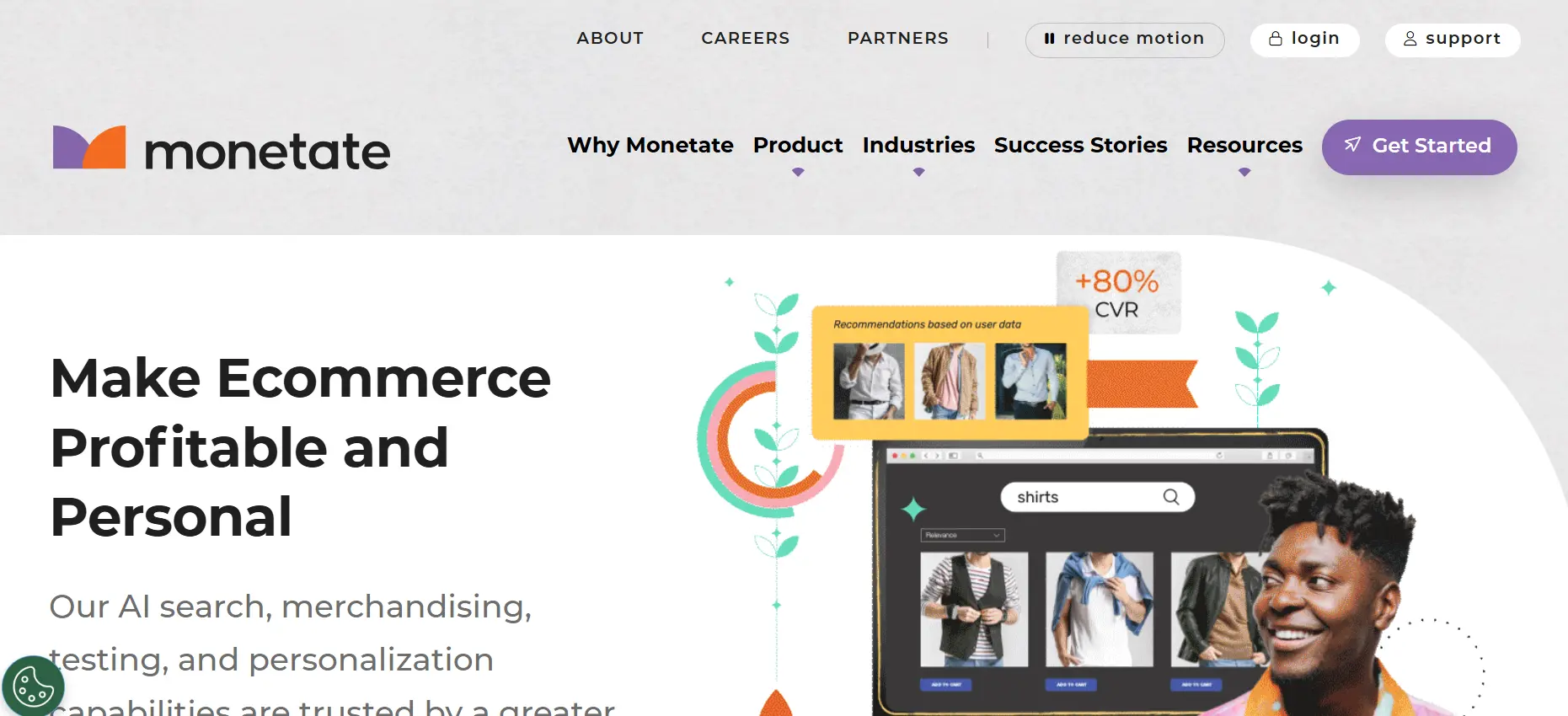Open the CAREERS link
1568x716 pixels.
click(x=746, y=39)
